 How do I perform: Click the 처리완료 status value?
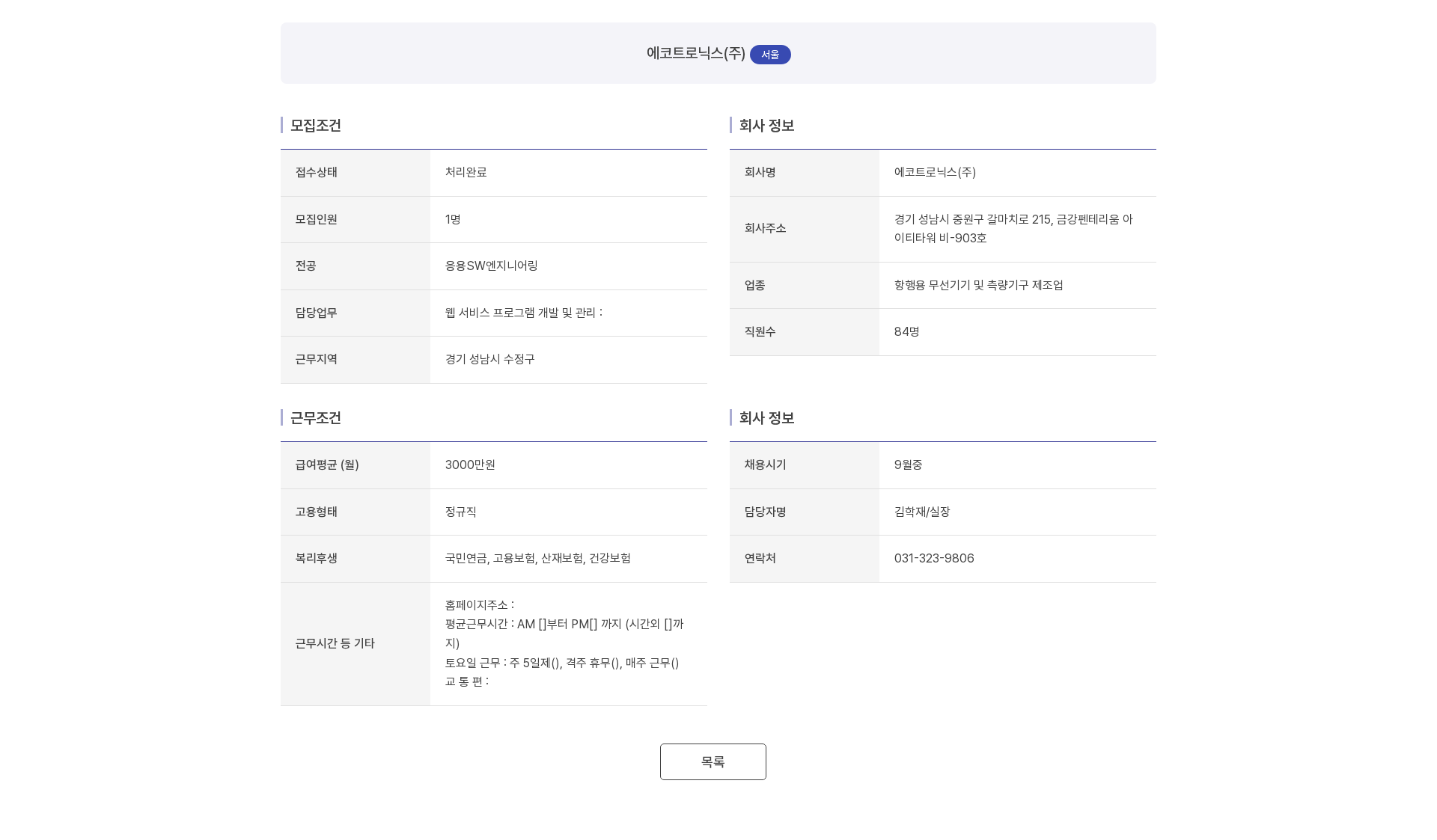[x=466, y=172]
